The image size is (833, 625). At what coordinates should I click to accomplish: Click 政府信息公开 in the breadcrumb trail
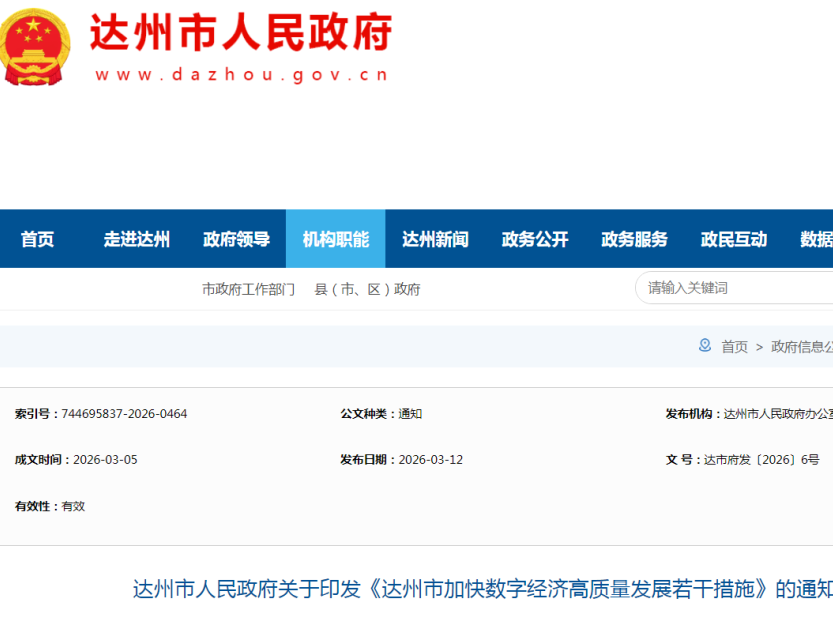801,347
